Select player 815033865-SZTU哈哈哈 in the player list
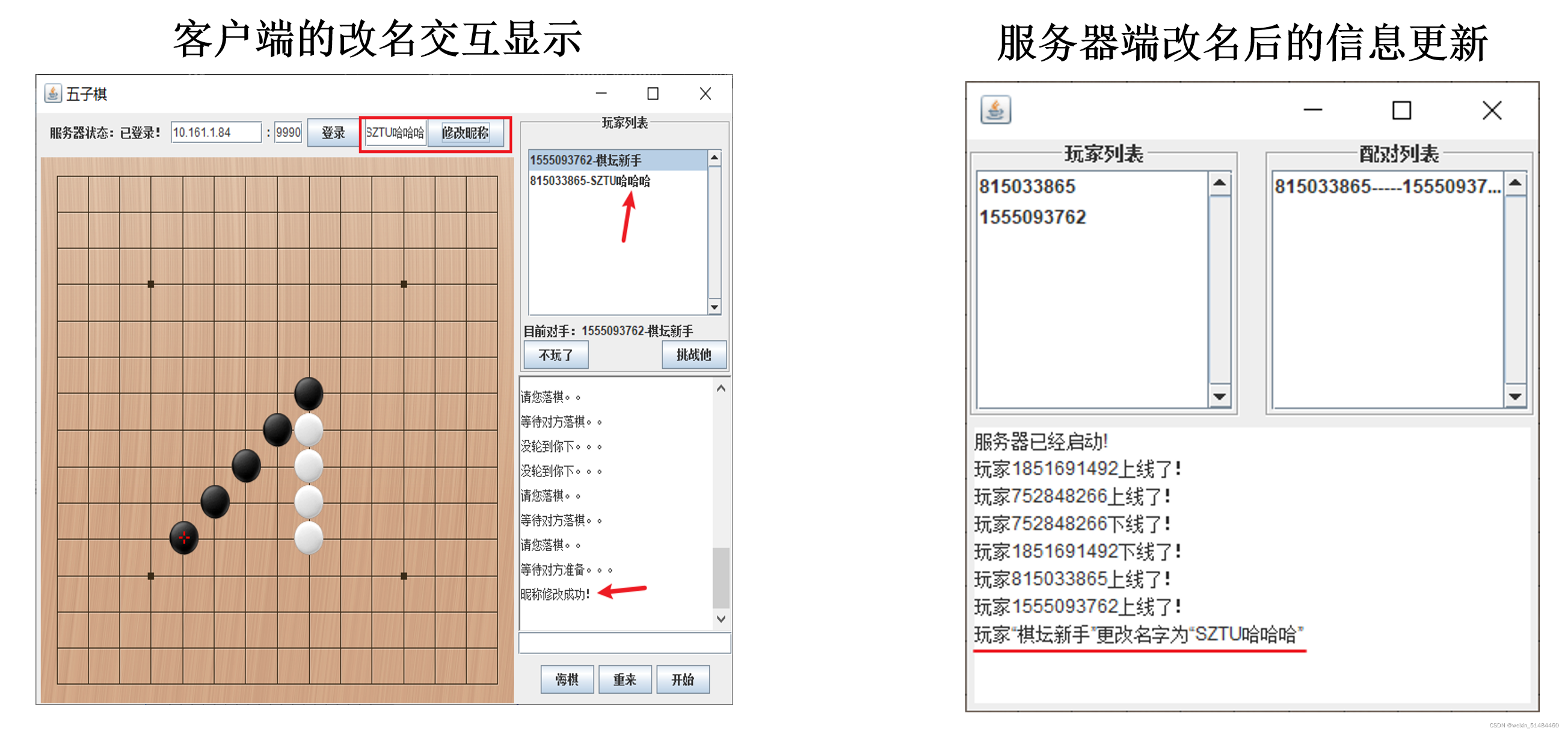The width and height of the screenshot is (1568, 734). tap(588, 181)
